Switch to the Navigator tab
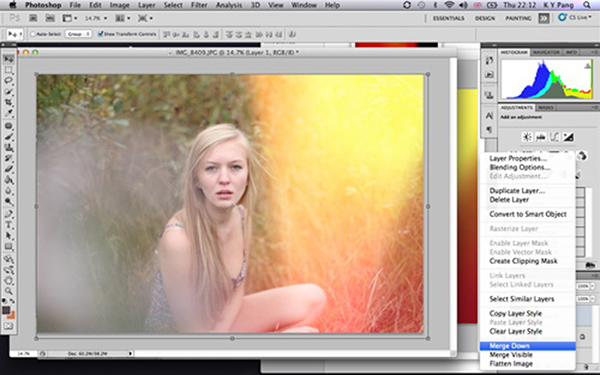 coord(546,52)
